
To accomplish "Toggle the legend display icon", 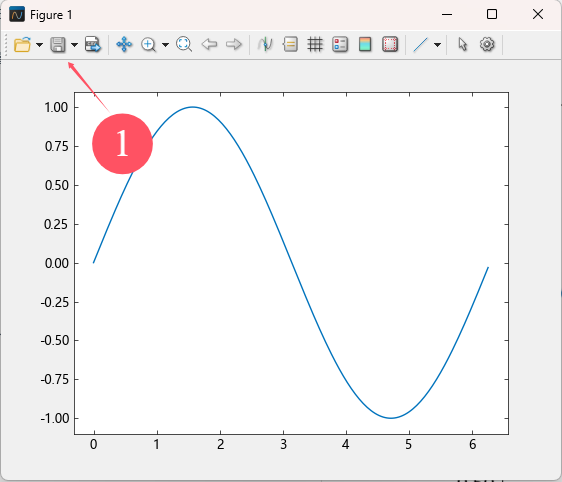I will point(340,44).
